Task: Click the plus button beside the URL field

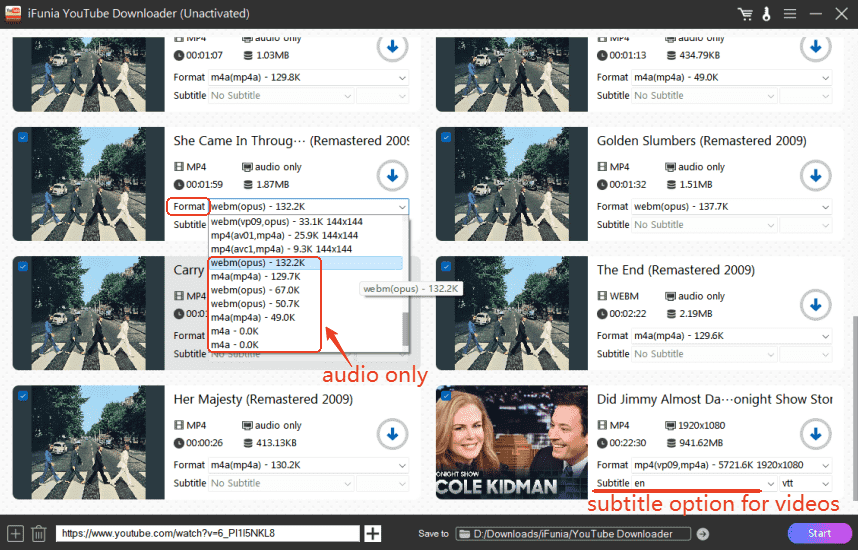Action: click(x=373, y=534)
